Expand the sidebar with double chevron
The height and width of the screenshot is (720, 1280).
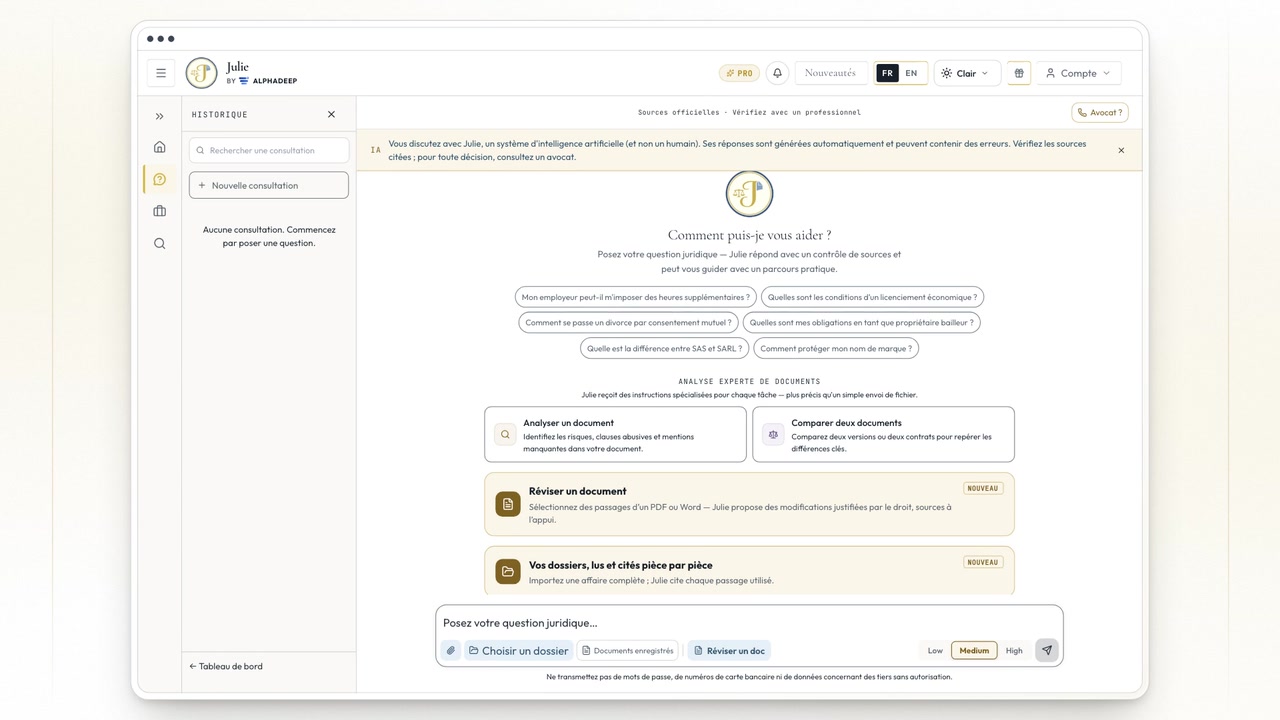[160, 116]
